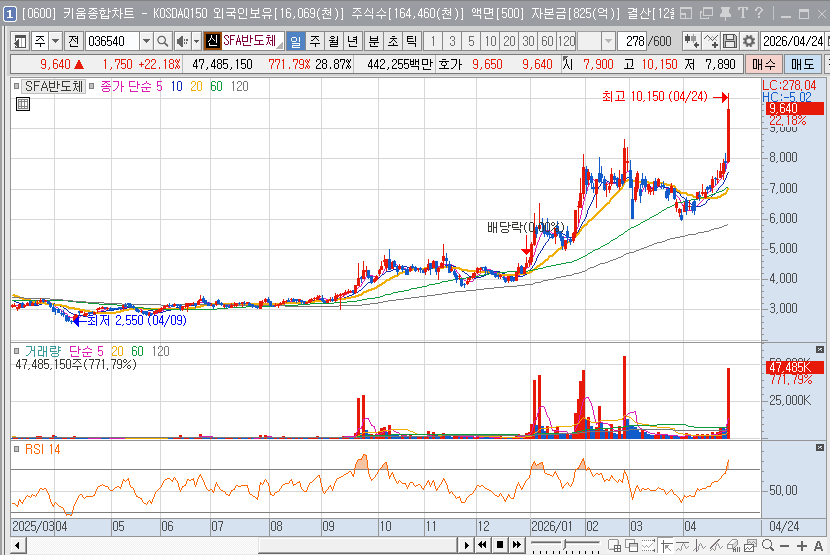
Task: Select the second 초 period toggle
Action: click(393, 41)
